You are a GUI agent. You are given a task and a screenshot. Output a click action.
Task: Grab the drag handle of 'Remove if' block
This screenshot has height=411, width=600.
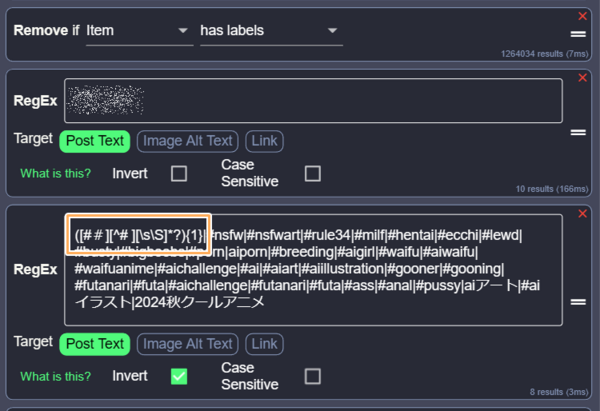[577, 30]
